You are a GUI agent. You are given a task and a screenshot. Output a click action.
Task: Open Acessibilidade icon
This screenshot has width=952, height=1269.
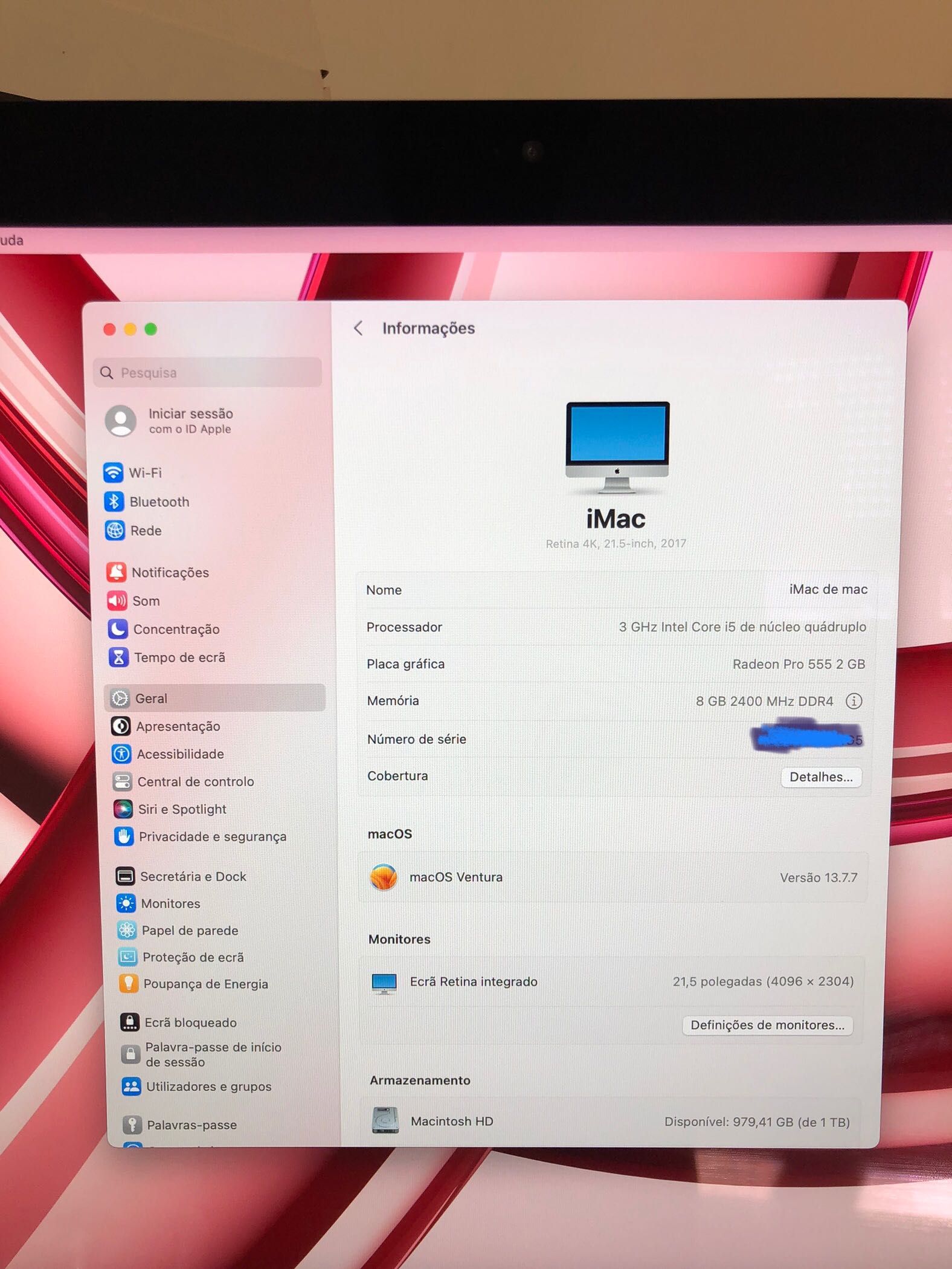point(121,754)
